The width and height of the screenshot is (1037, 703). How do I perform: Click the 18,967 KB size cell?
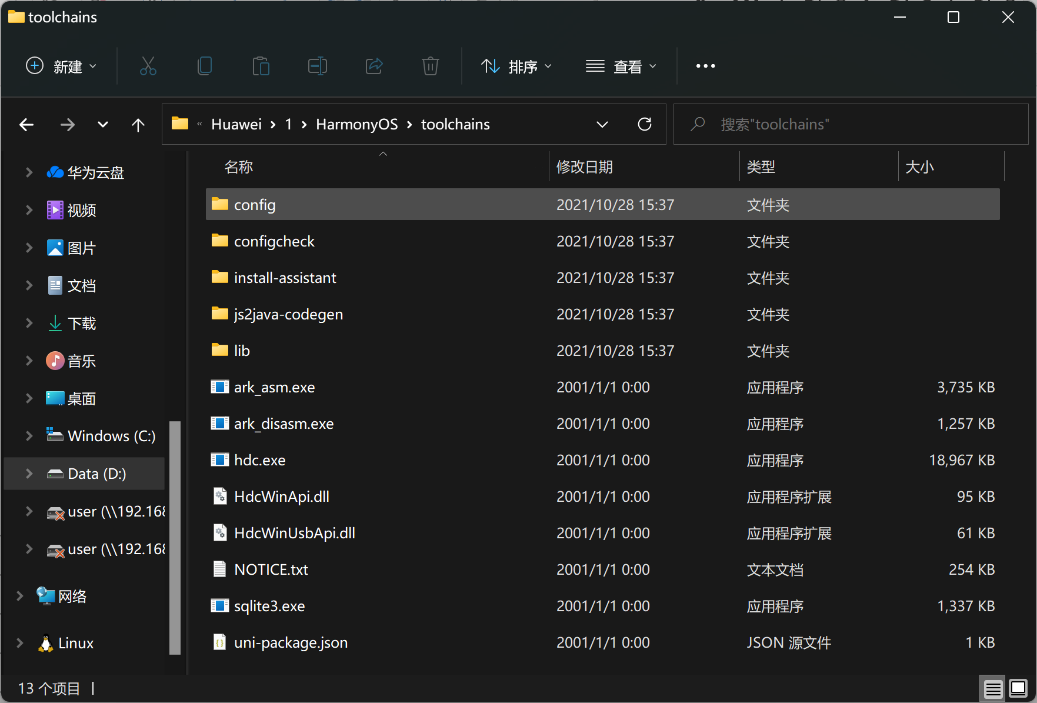pyautogui.click(x=962, y=460)
